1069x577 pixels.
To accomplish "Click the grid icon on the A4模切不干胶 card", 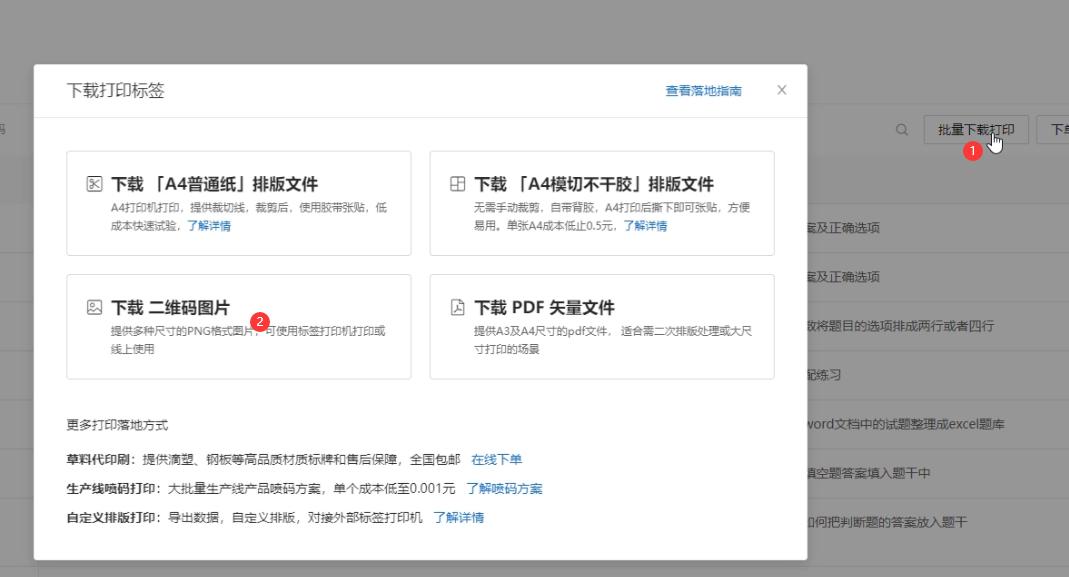I will (x=457, y=184).
